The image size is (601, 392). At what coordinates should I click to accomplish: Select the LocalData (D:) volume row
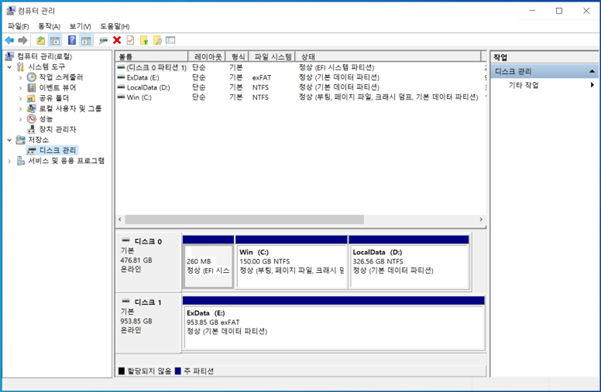301,87
